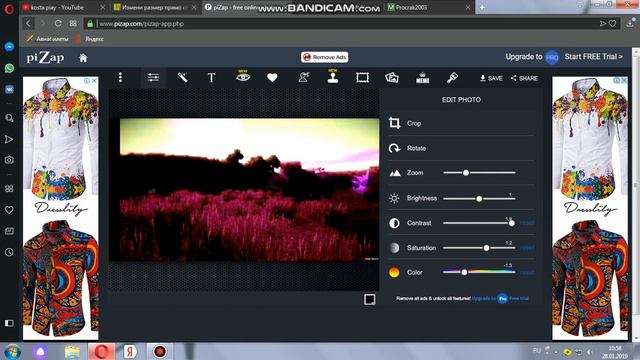Click the edited landscape photo canvas
This screenshot has height=360, width=640.
click(x=249, y=189)
